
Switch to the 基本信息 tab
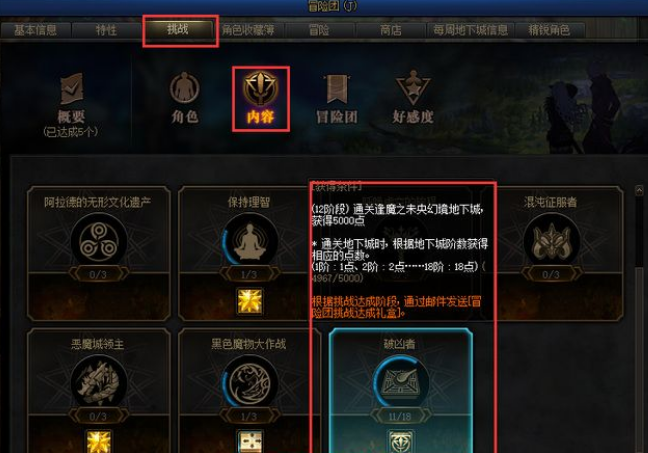pos(36,30)
